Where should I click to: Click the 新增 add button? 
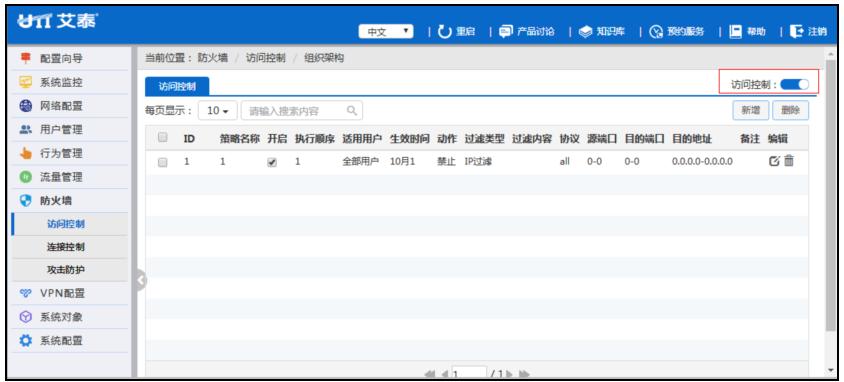(x=751, y=110)
